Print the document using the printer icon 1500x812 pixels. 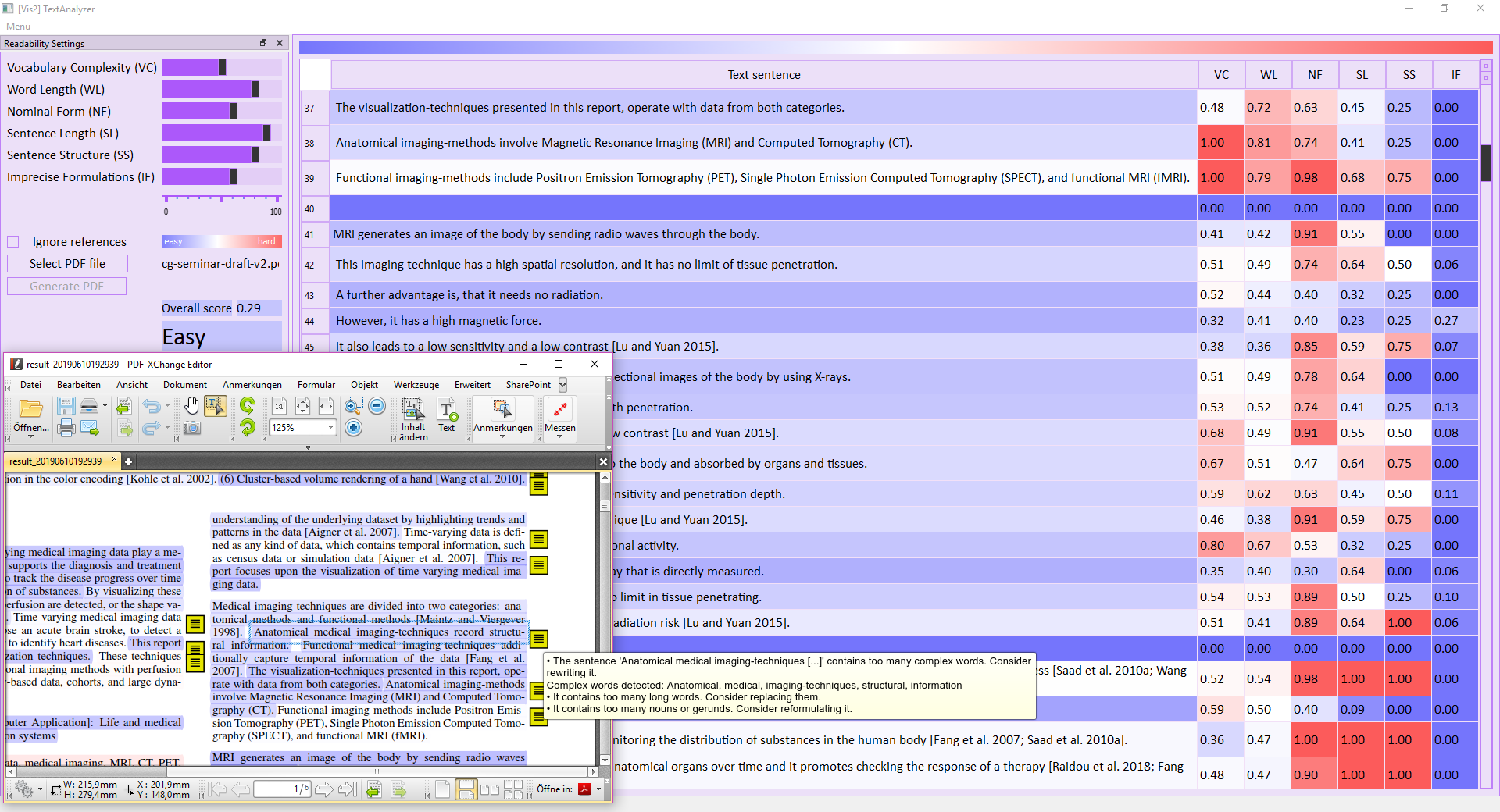(66, 428)
